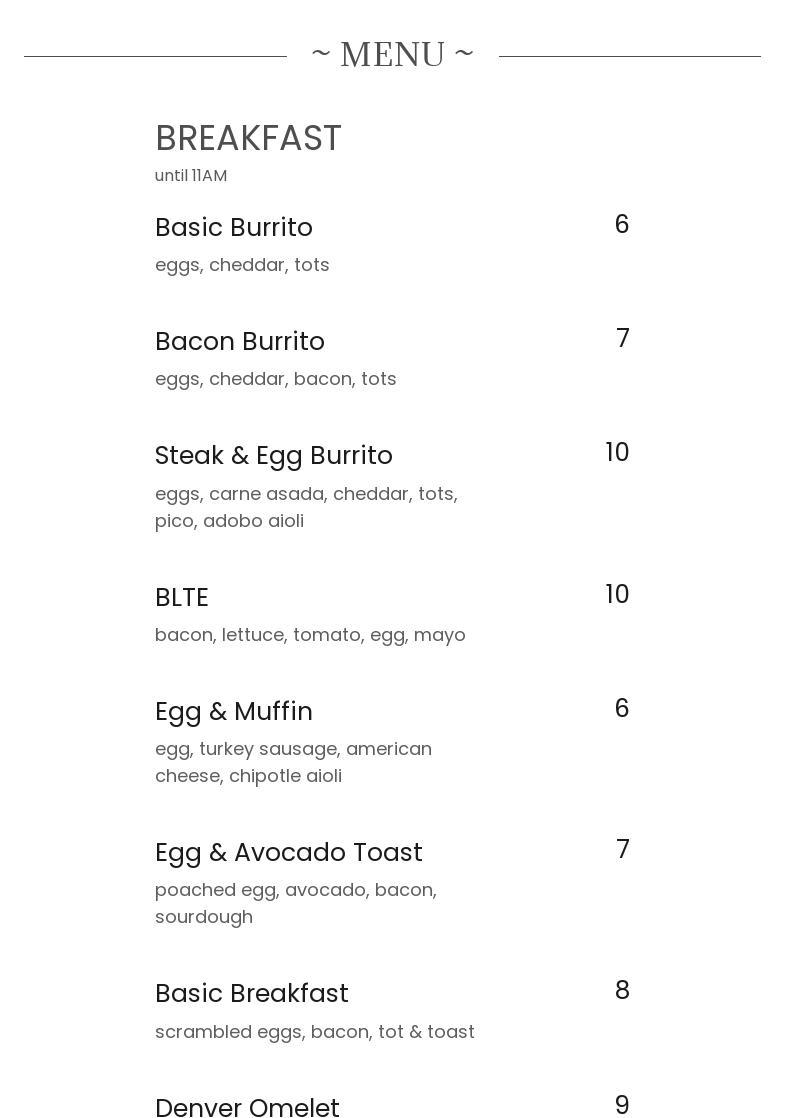Click the BREAKFAST section heading
This screenshot has height=1118, width=785.
click(248, 138)
